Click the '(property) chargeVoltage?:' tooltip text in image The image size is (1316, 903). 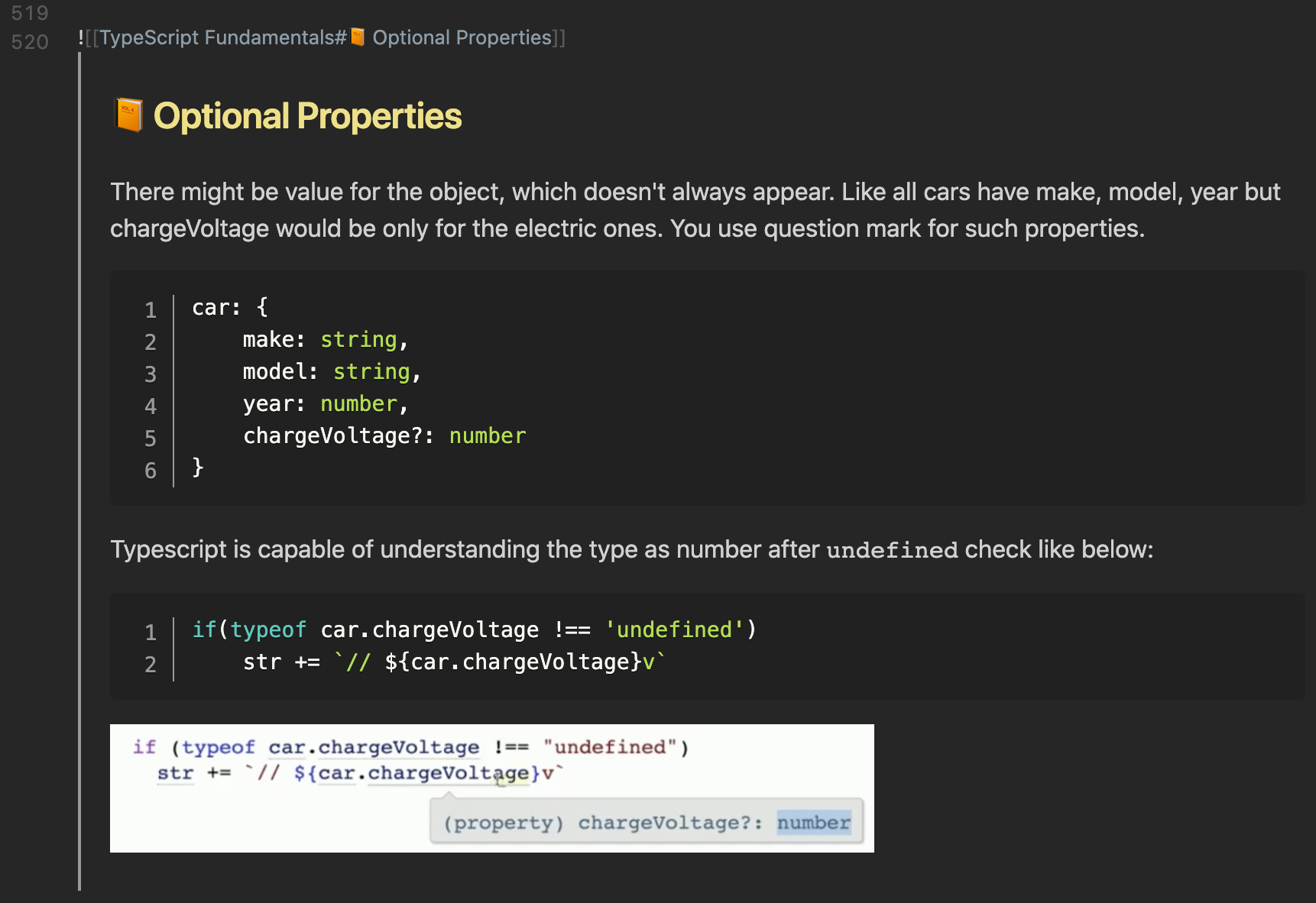(x=603, y=823)
